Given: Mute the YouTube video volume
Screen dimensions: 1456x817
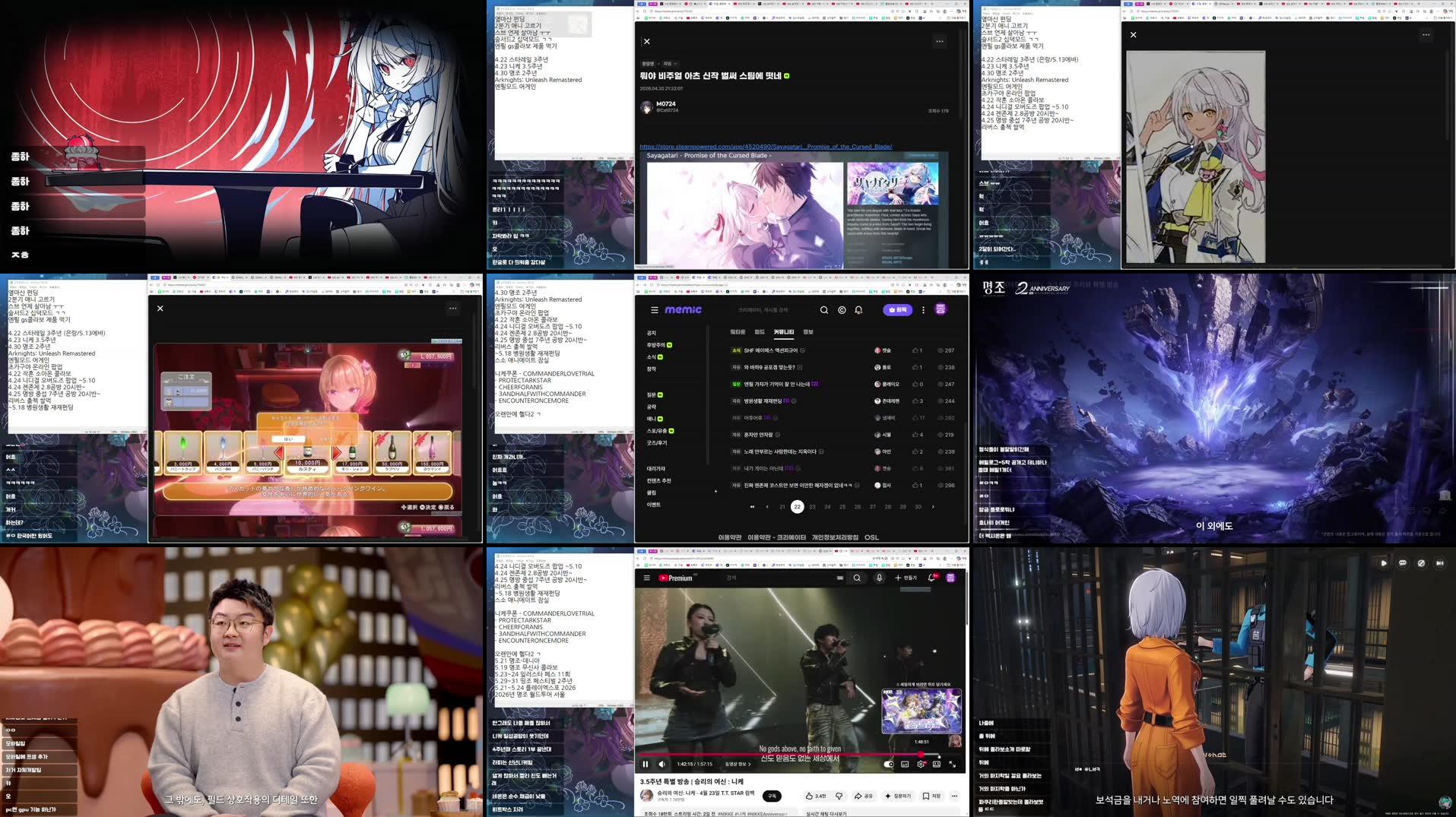Looking at the screenshot, I should click(x=661, y=765).
